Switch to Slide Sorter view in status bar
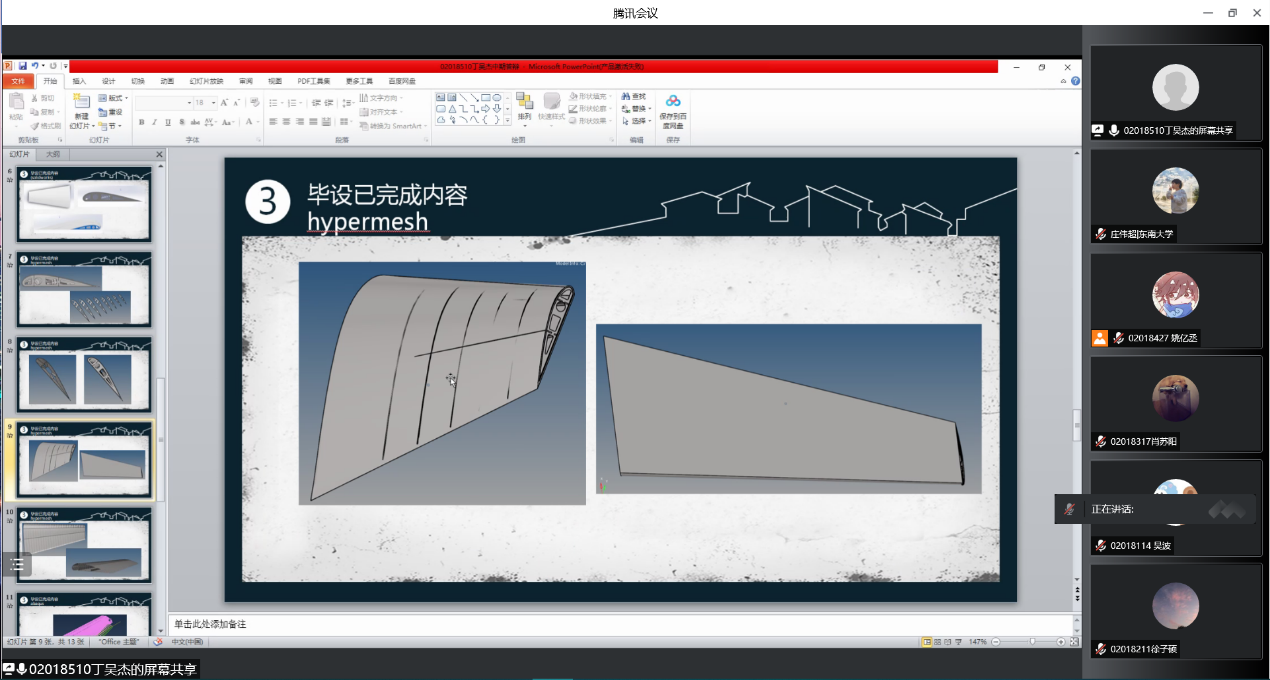 (x=938, y=641)
